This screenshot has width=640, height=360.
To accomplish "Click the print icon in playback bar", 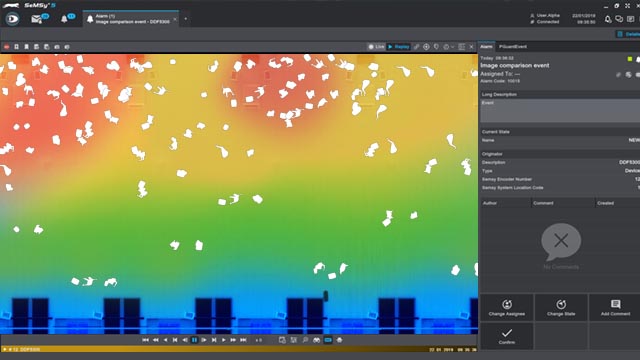I will 339,340.
